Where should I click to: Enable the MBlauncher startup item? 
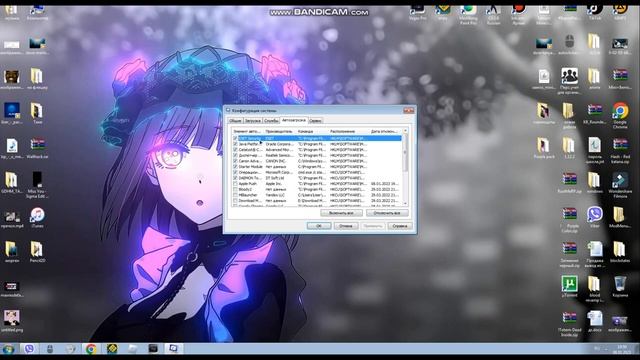(235, 195)
